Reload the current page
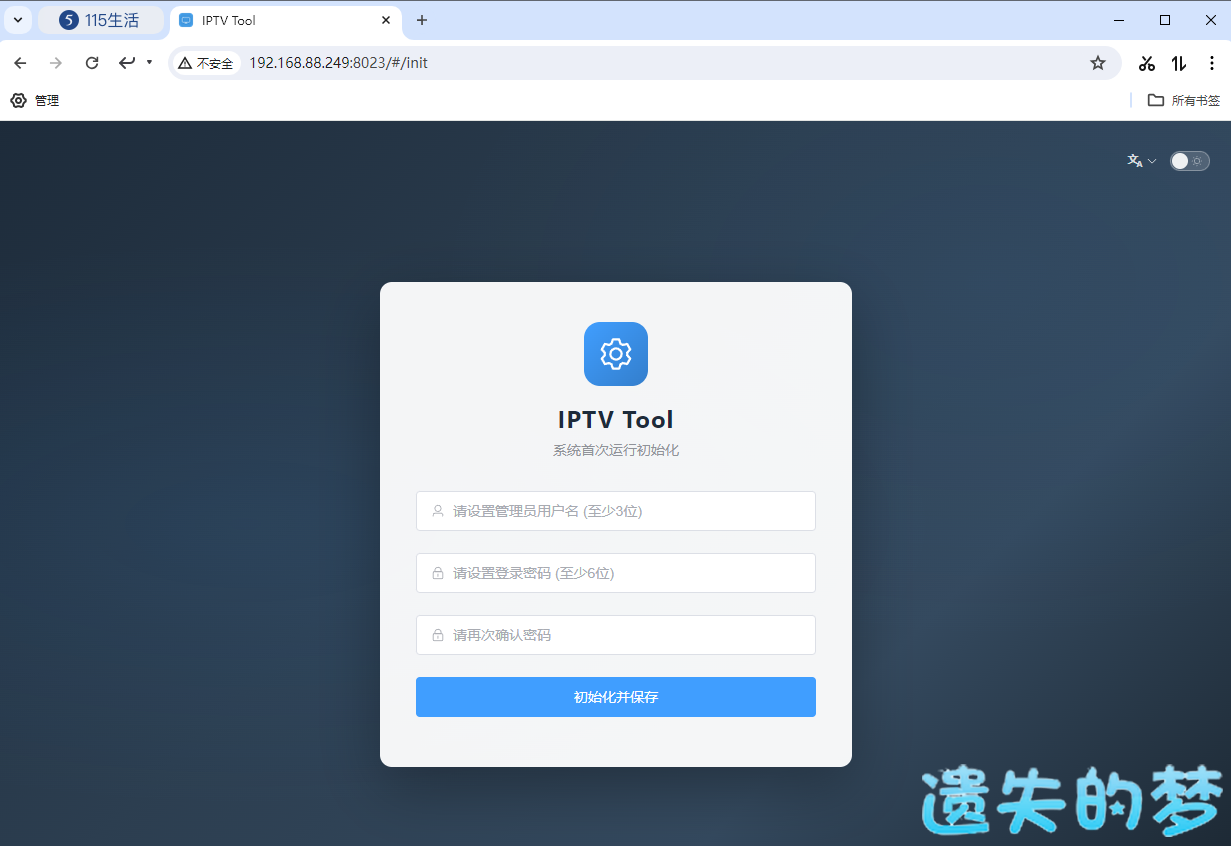Viewport: 1231px width, 846px height. tap(92, 63)
